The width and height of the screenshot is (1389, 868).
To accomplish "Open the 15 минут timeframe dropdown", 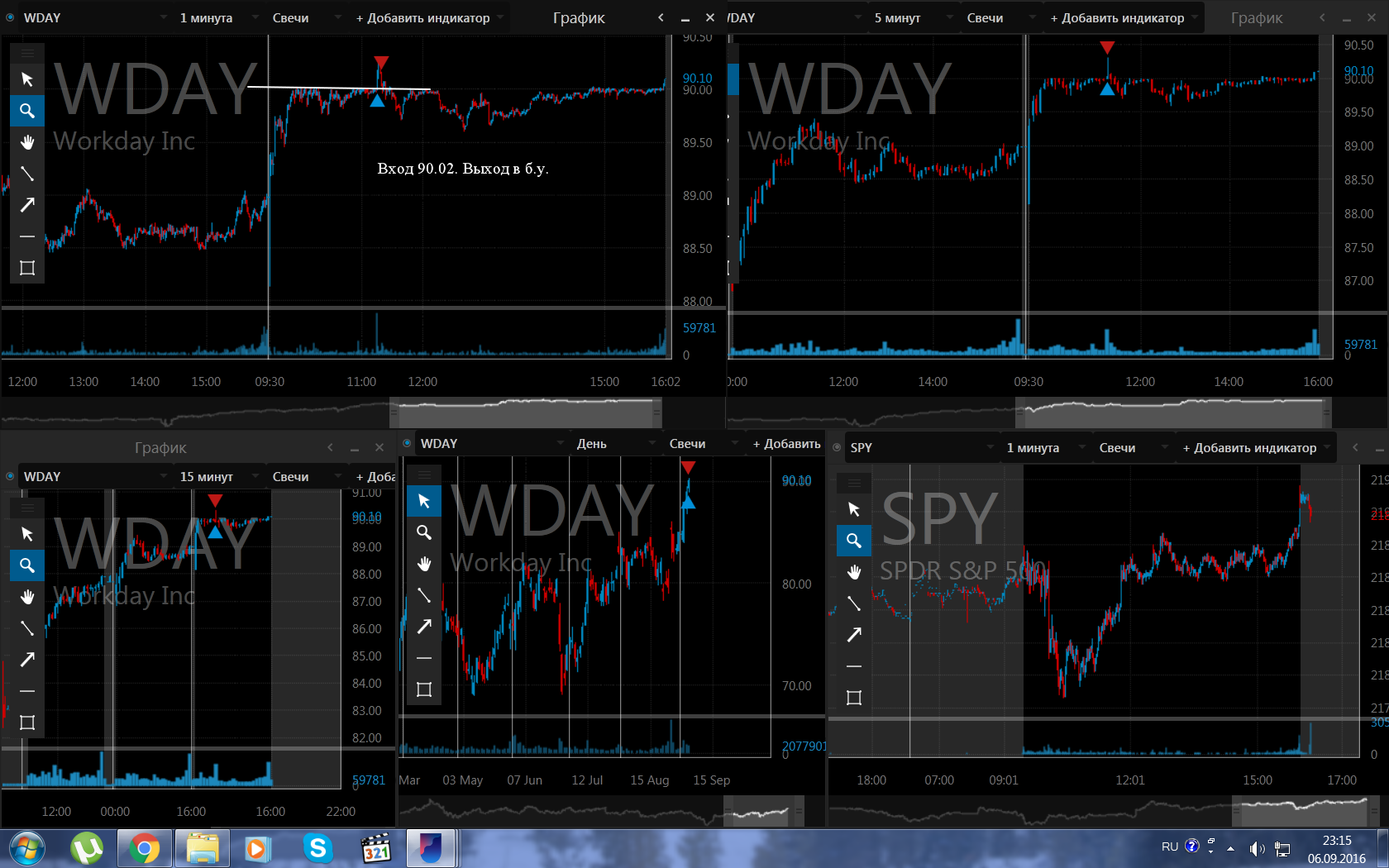I will click(219, 476).
